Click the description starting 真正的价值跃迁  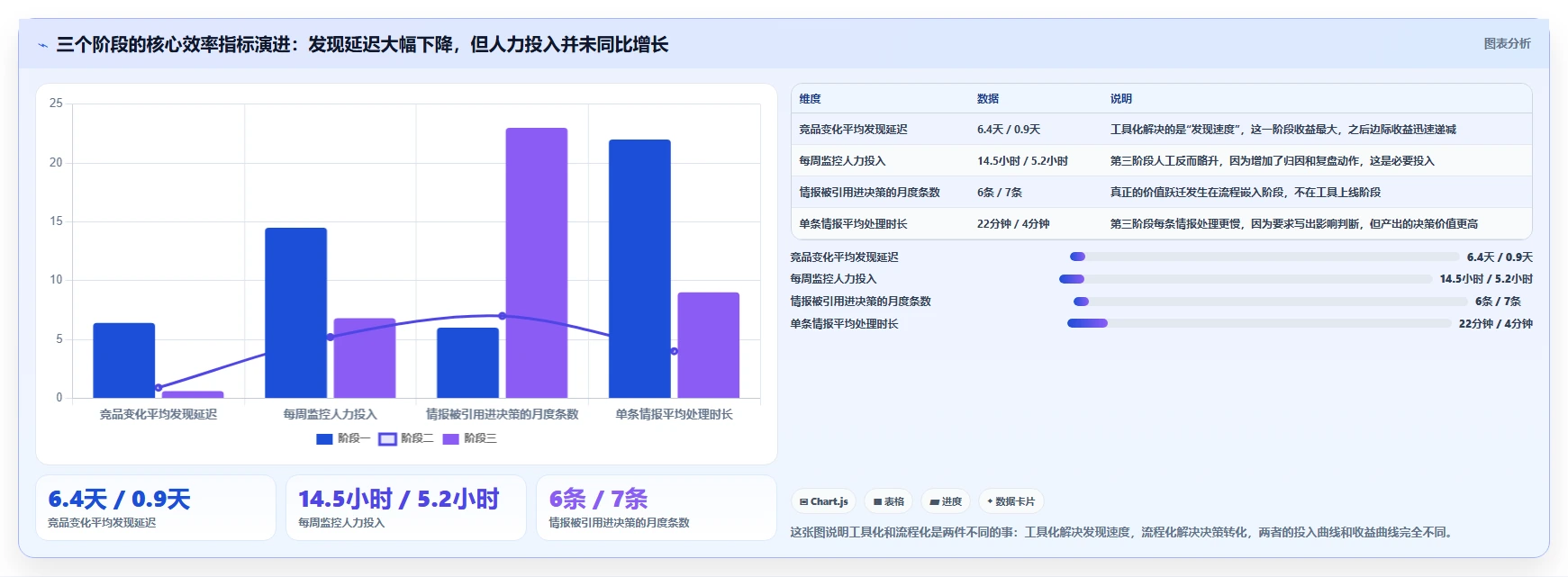[1245, 193]
